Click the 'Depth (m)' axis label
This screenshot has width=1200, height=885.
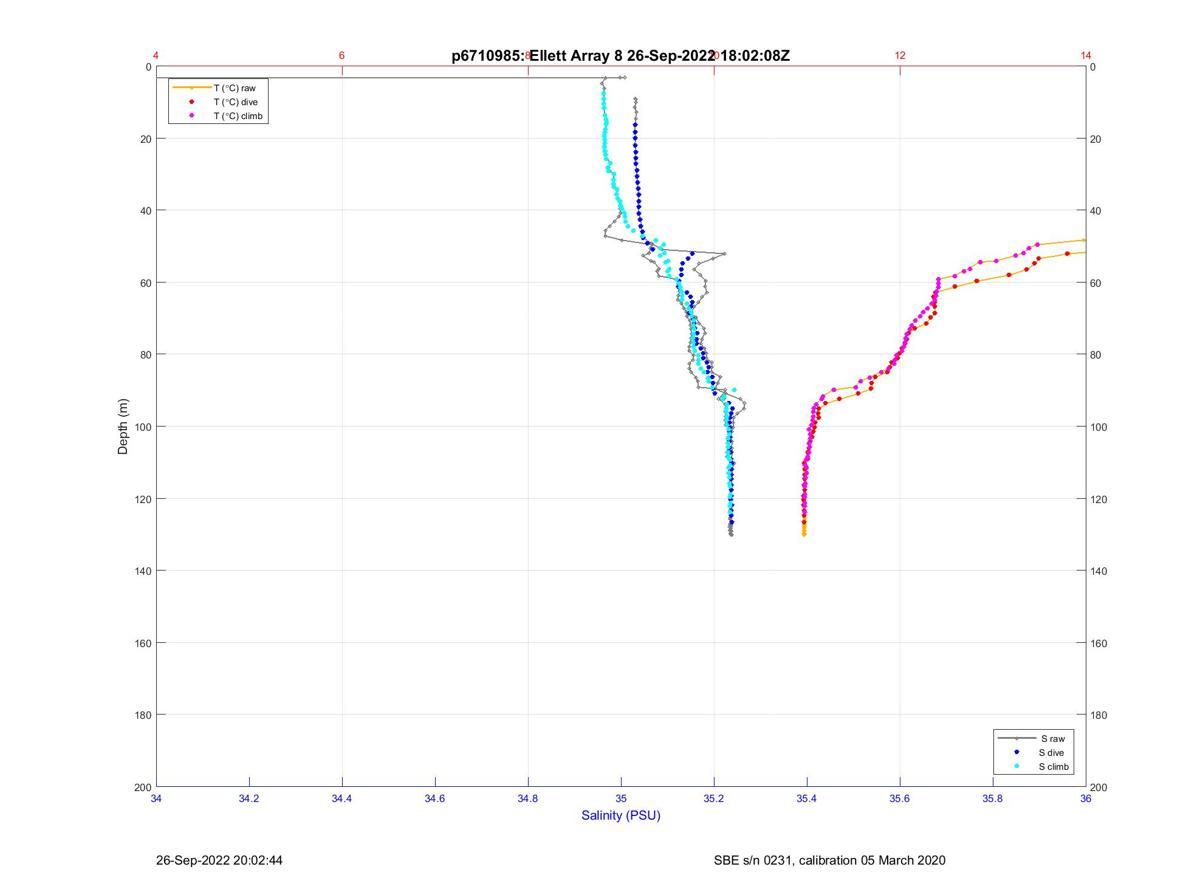[124, 426]
